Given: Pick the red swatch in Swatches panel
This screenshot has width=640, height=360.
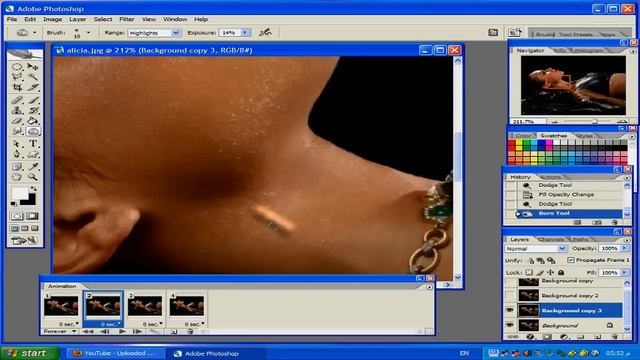Looking at the screenshot, I should click(x=511, y=142).
